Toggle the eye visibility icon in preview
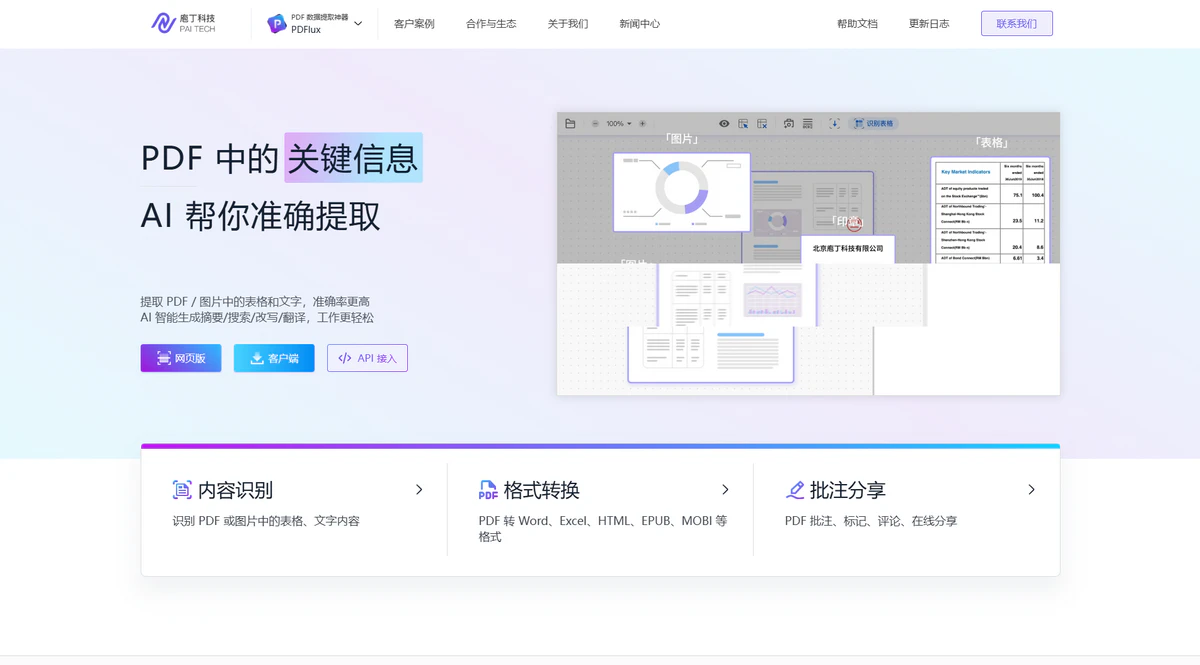Screen dimensions: 1200x665 tap(724, 124)
